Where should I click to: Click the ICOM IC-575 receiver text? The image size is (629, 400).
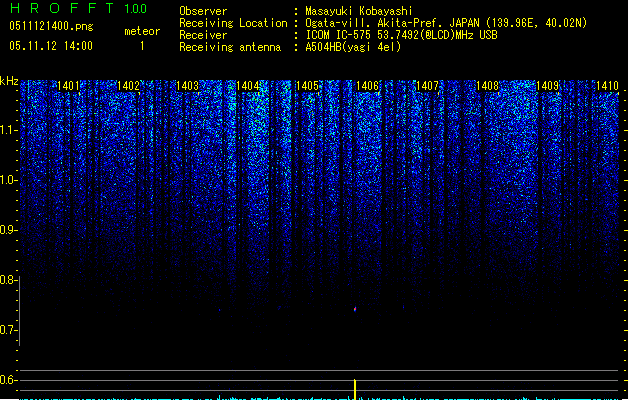pyautogui.click(x=402, y=35)
